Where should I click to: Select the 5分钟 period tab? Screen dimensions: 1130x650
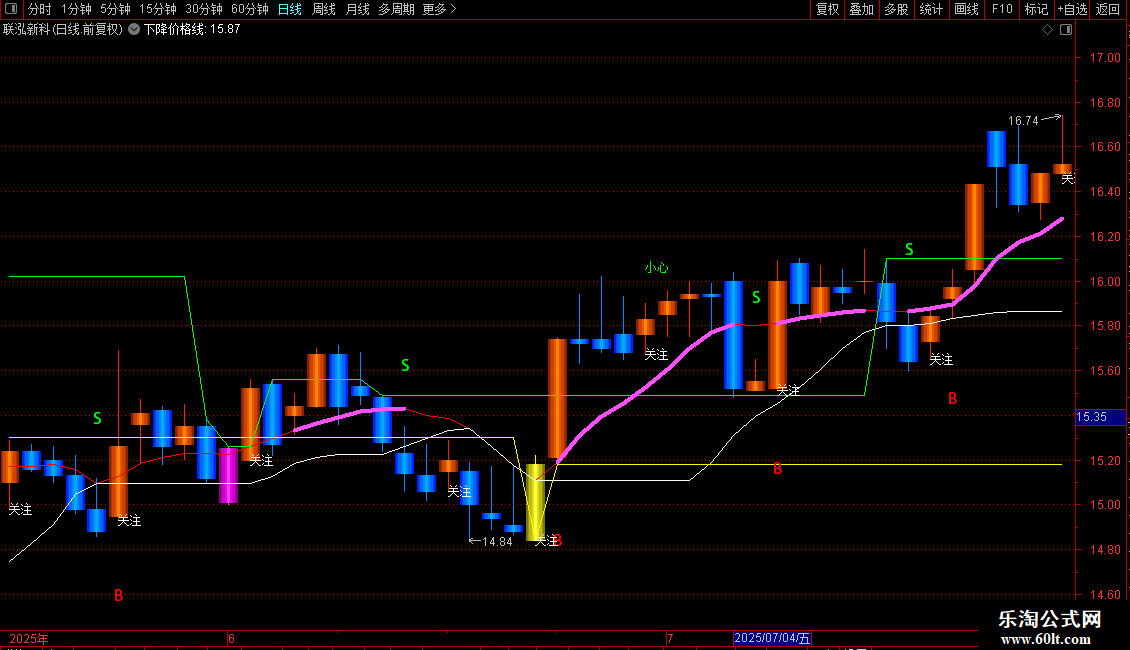[115, 9]
